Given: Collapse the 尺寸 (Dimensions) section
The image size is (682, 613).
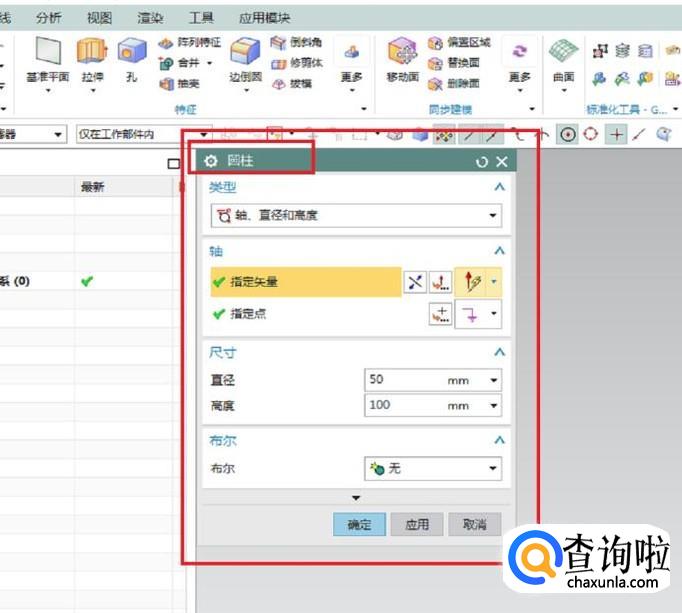Looking at the screenshot, I should point(499,352).
